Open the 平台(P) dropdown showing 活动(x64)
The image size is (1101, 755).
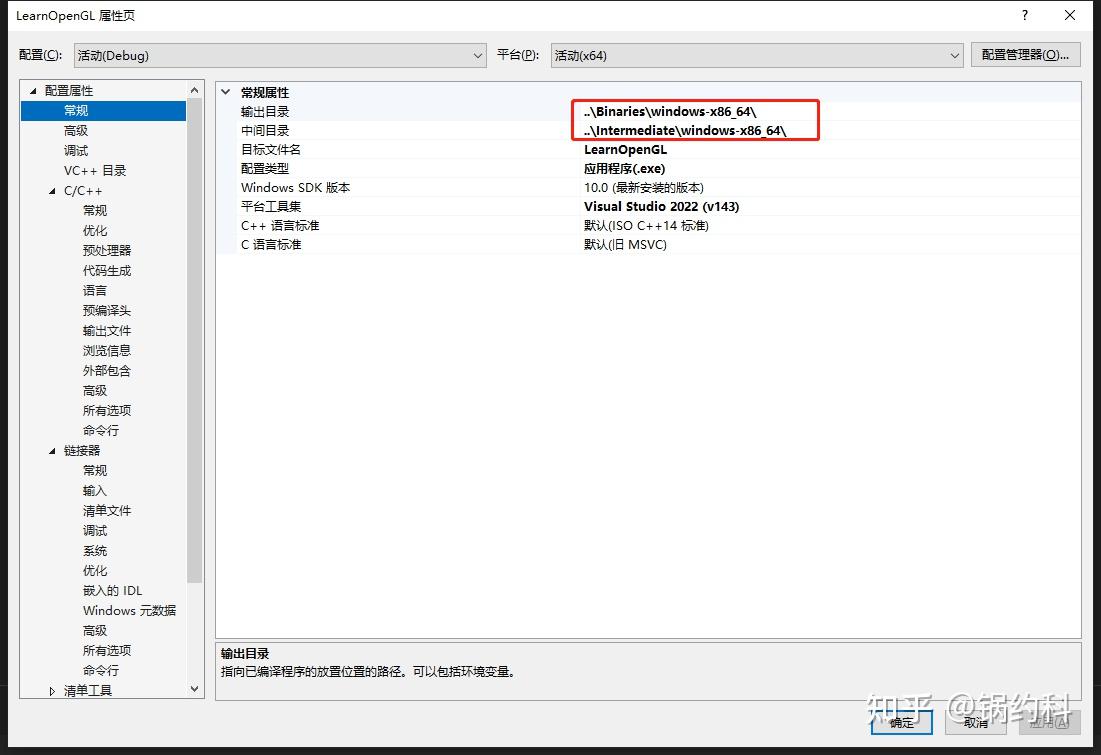coord(757,55)
